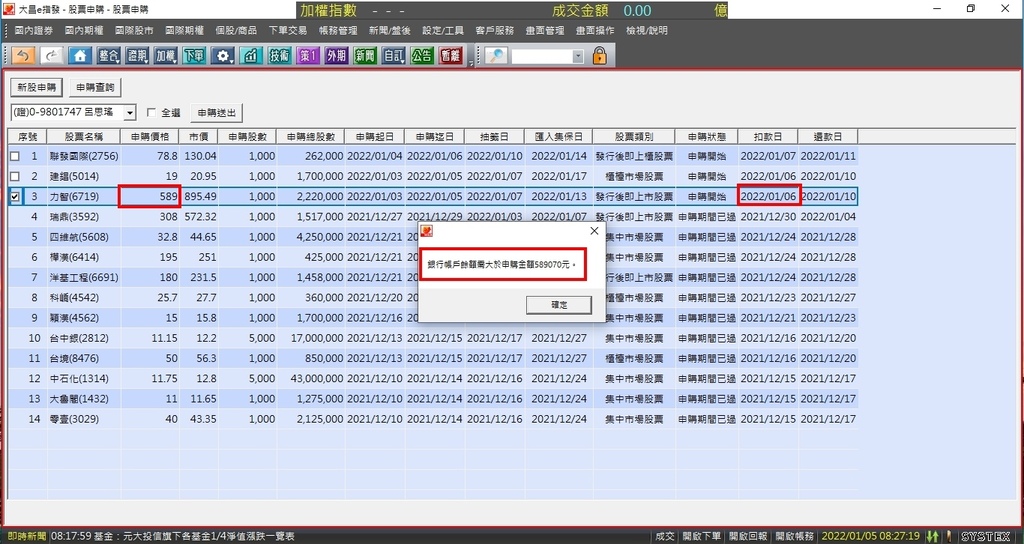Screen dimensions: 1024x544
Task: Close the message dialog with X
Action: [594, 231]
